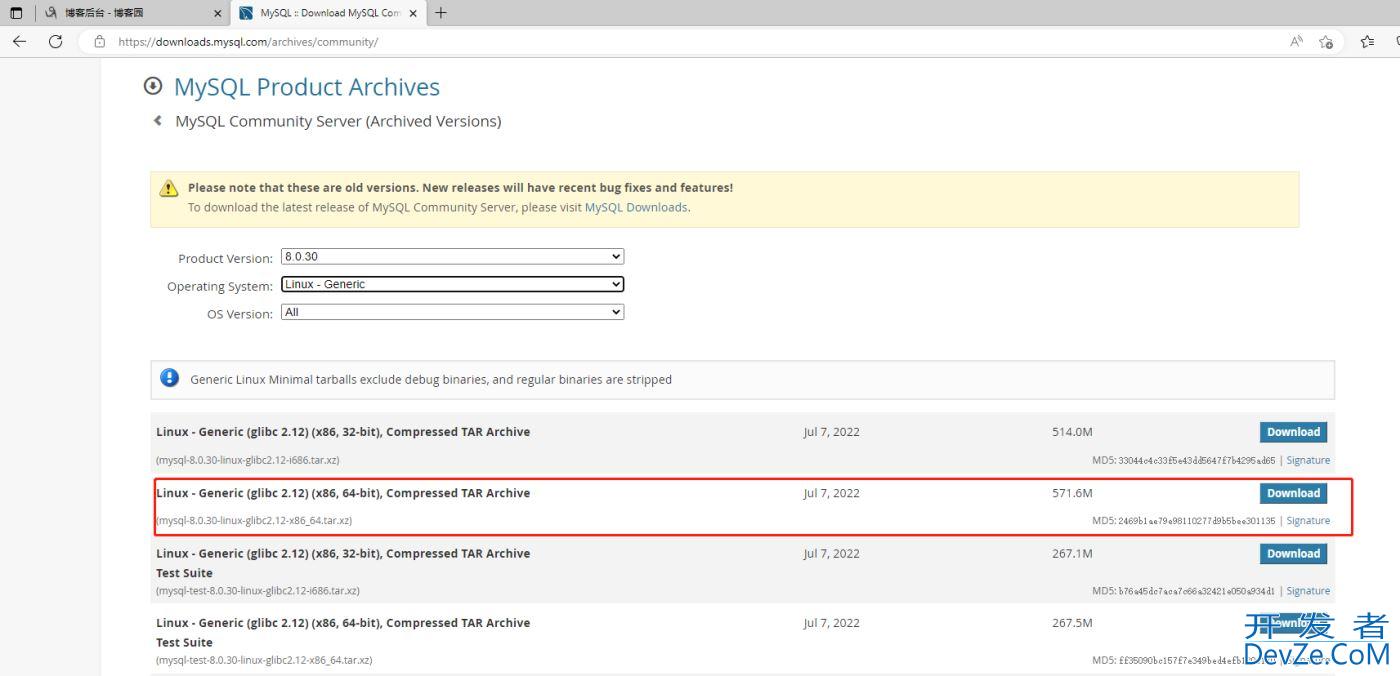Click the back chevron beside MySQL Community Server
This screenshot has height=676, width=1400.
coord(157,121)
